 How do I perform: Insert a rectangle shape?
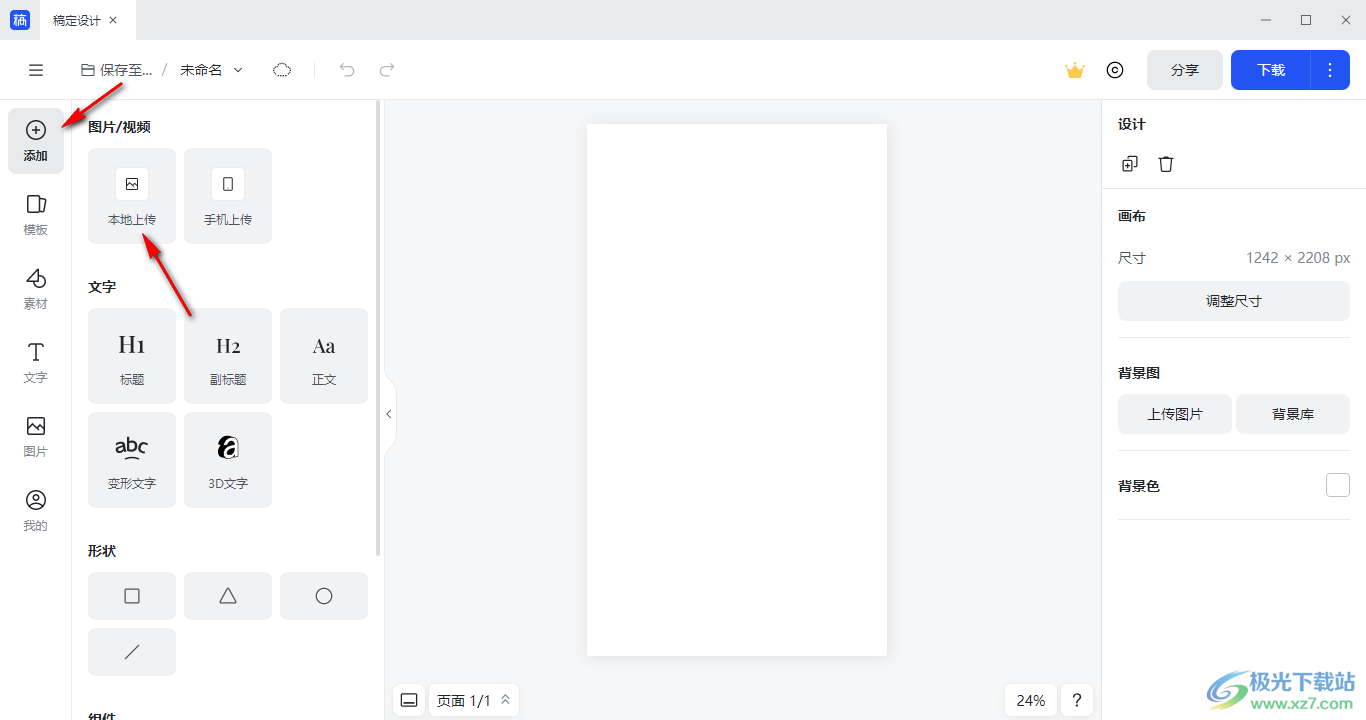[132, 596]
